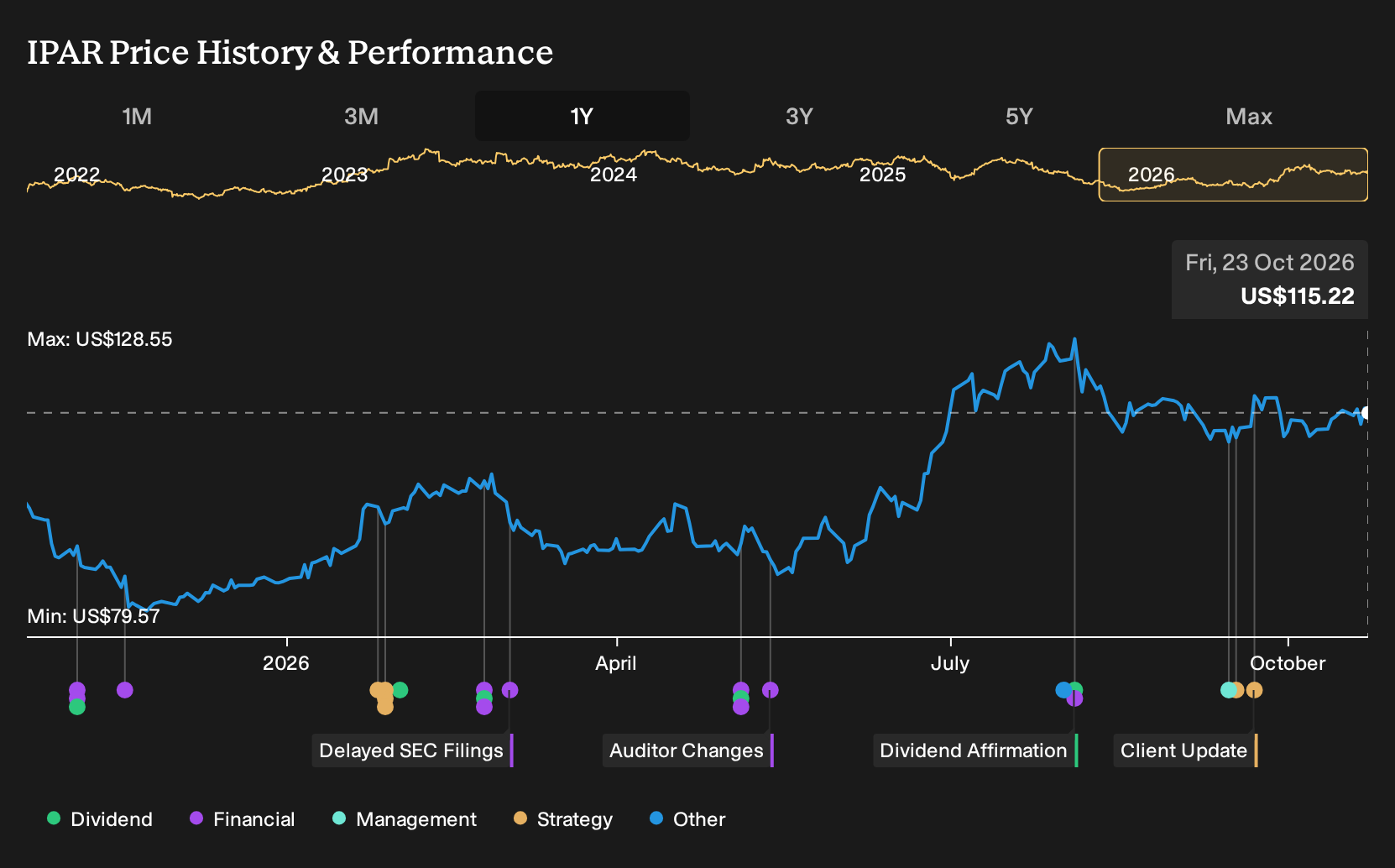Click the orange strategy dot above Client Update
Viewport: 1395px width, 868px height.
1255,690
